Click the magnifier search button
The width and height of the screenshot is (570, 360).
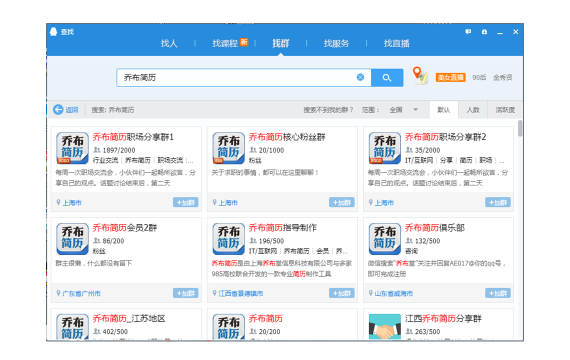click(387, 77)
